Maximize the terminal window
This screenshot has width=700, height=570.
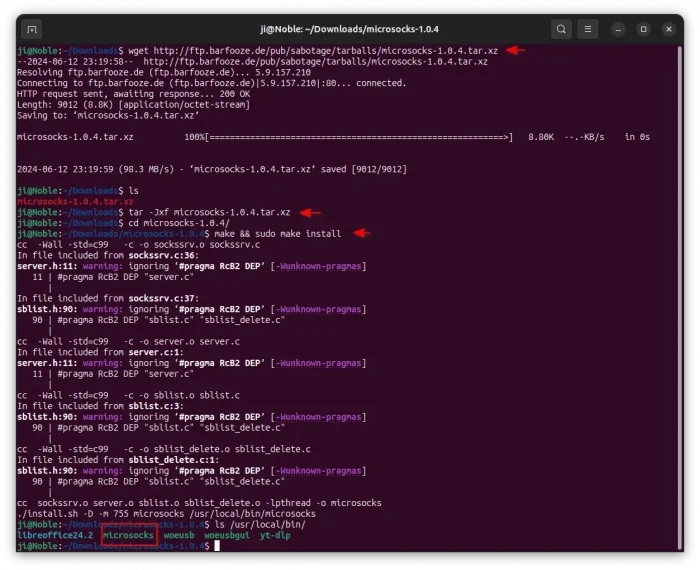click(643, 29)
